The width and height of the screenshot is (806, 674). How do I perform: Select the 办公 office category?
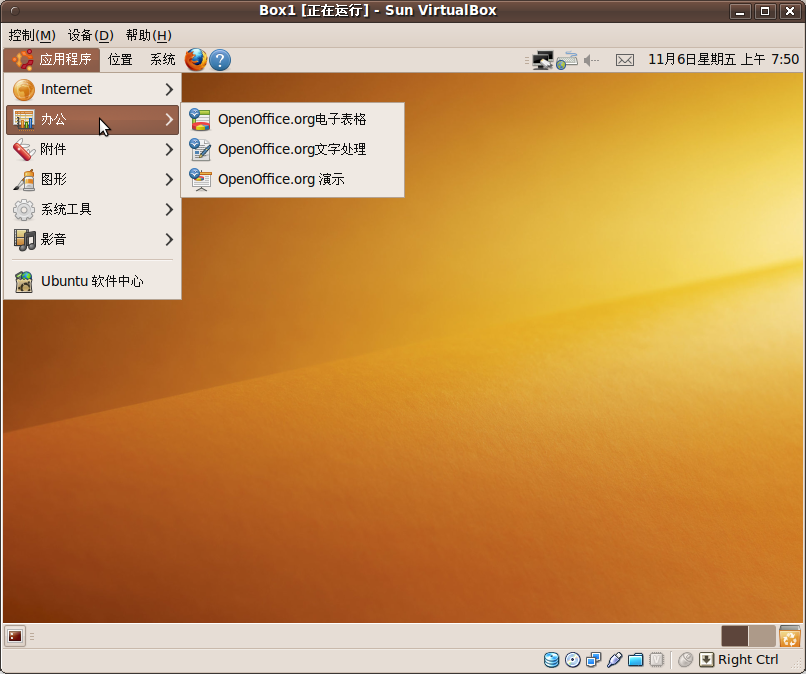coord(93,120)
